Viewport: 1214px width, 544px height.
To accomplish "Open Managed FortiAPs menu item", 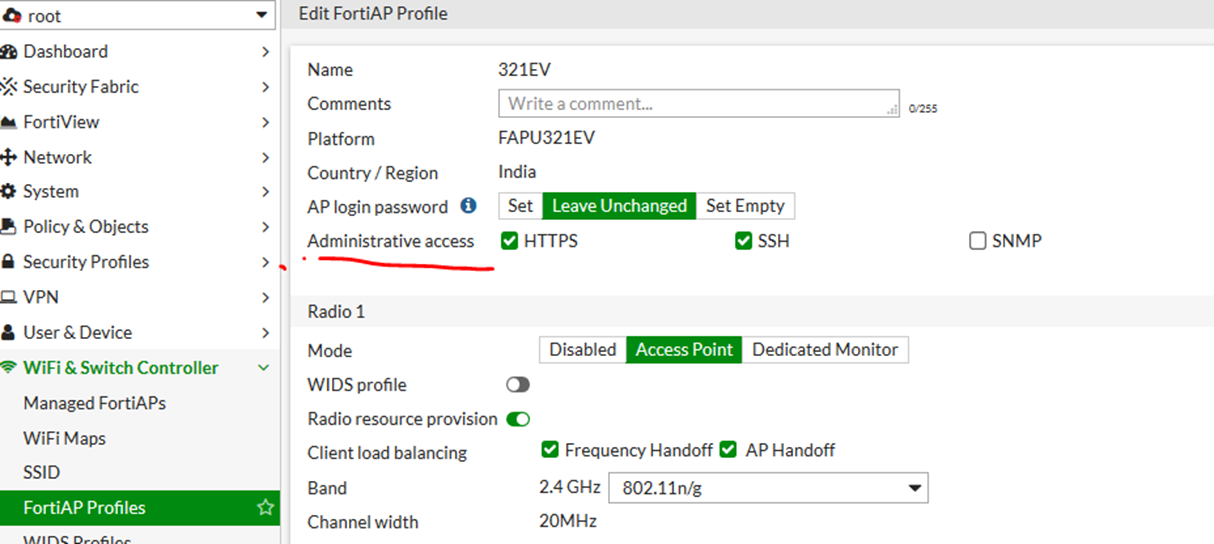I will pyautogui.click(x=95, y=403).
